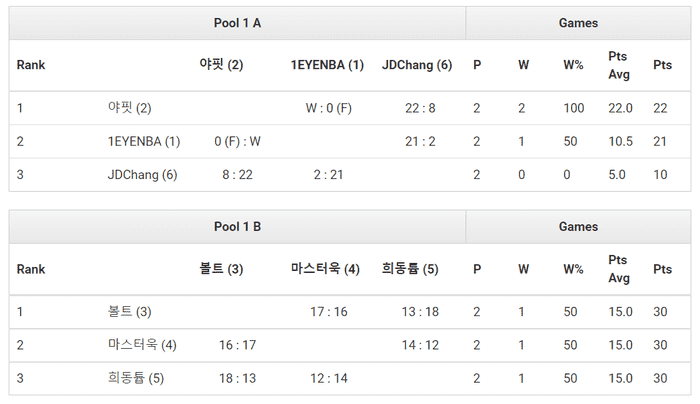Screen dimensions: 700x404
Task: Open the 21 : 2 match result
Action: (x=420, y=141)
